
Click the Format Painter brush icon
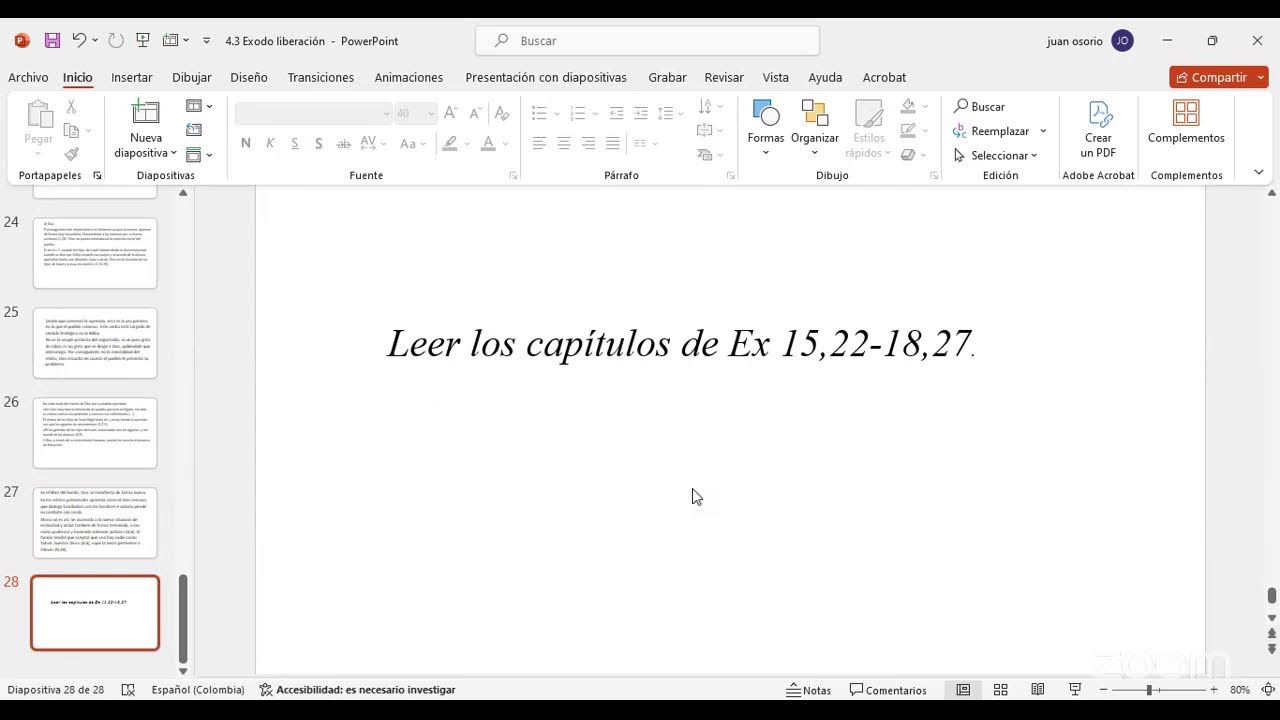coord(71,155)
